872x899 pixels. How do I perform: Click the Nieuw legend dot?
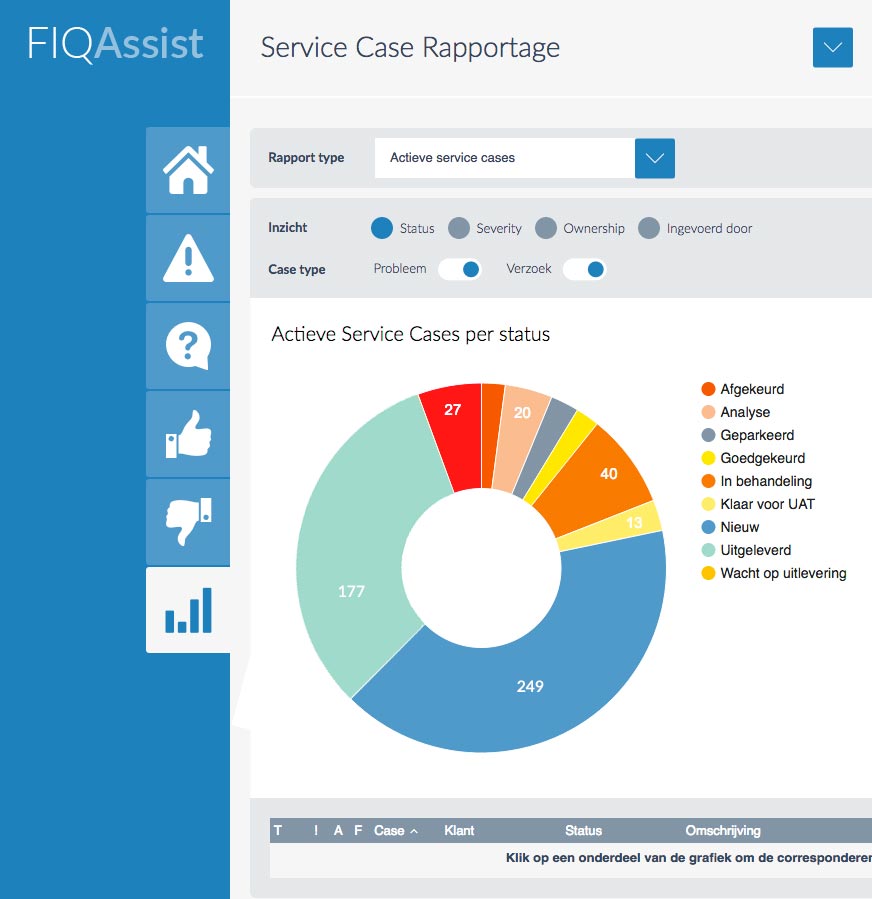[708, 527]
